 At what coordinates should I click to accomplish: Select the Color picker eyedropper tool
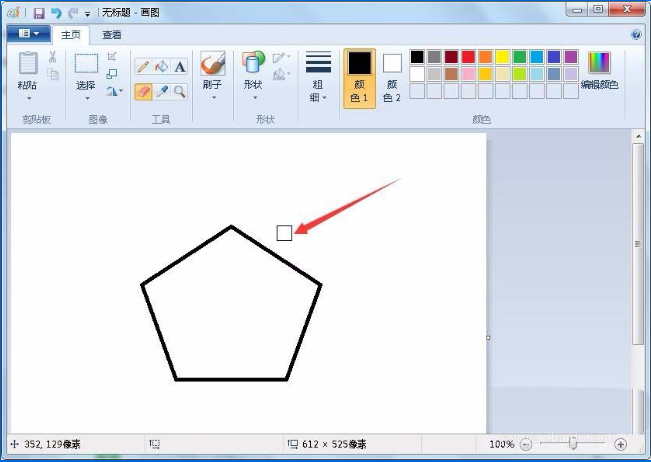coord(161,91)
